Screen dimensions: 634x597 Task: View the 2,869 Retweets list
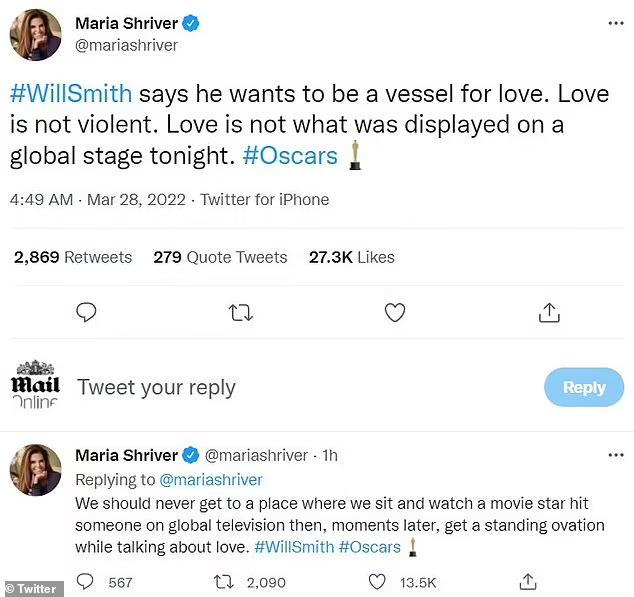pos(73,257)
